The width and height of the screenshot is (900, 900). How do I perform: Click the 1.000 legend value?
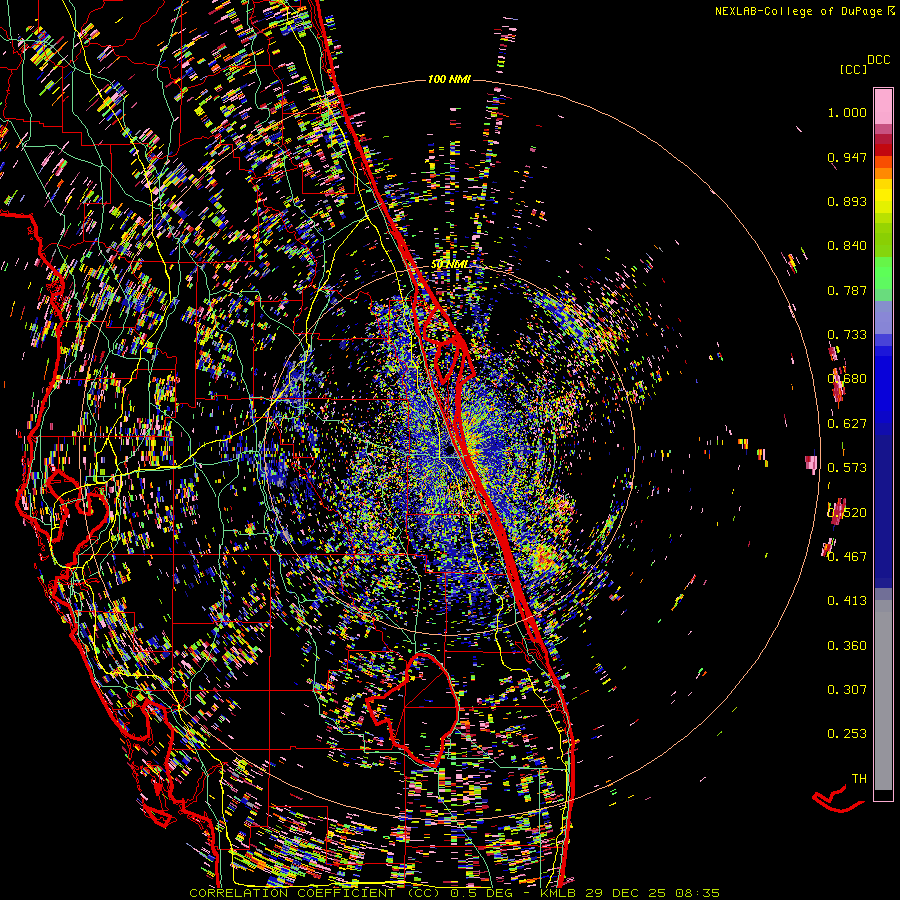847,112
